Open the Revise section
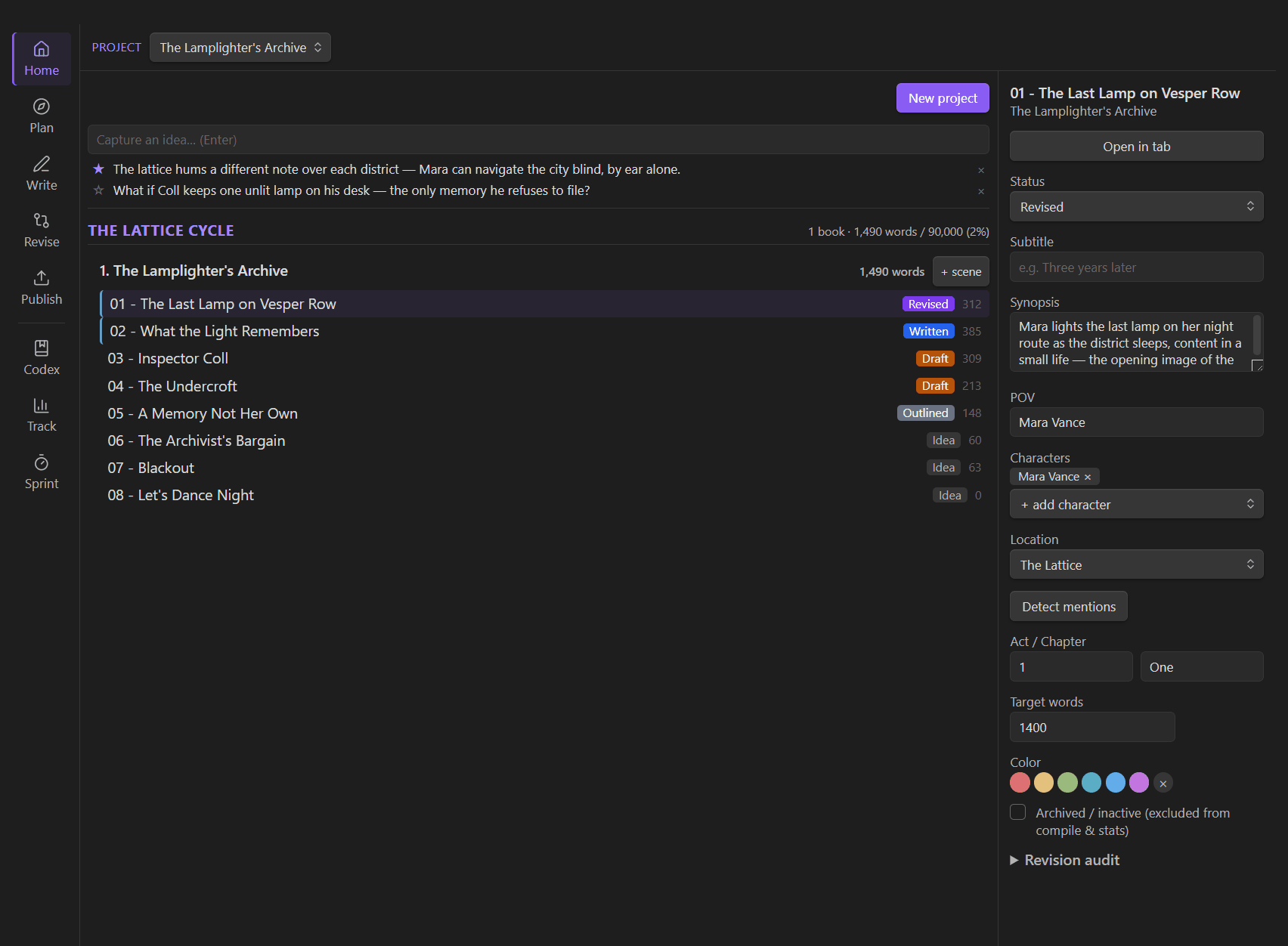The width and height of the screenshot is (1288, 946). point(42,230)
